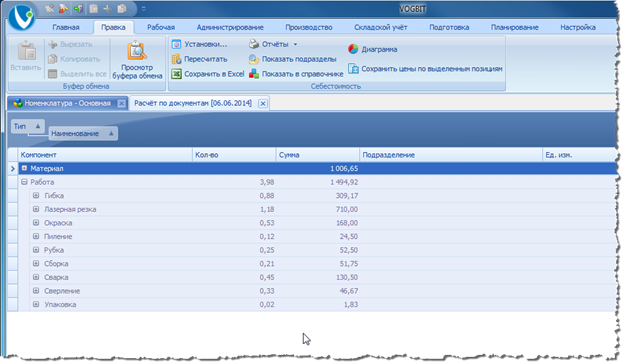The image size is (624, 364).
Task: Click the paste clipboard icon in quick access toolbar
Action: 94,8
